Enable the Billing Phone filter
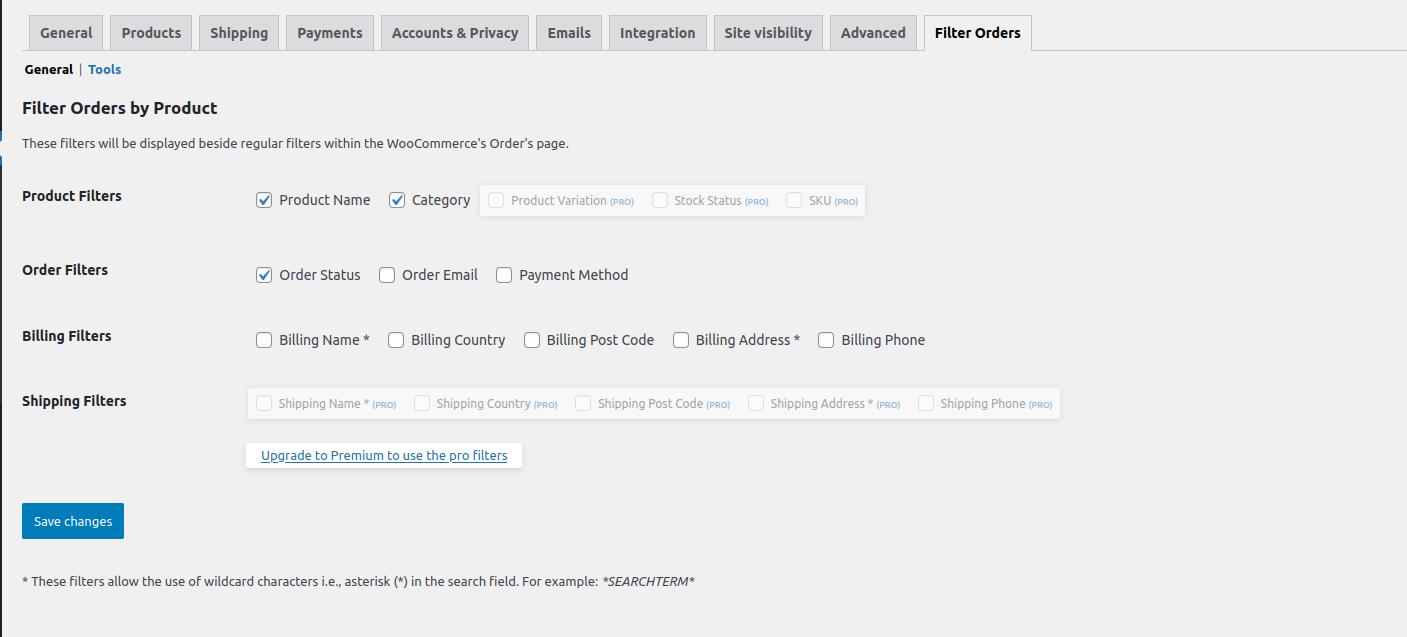 point(826,340)
